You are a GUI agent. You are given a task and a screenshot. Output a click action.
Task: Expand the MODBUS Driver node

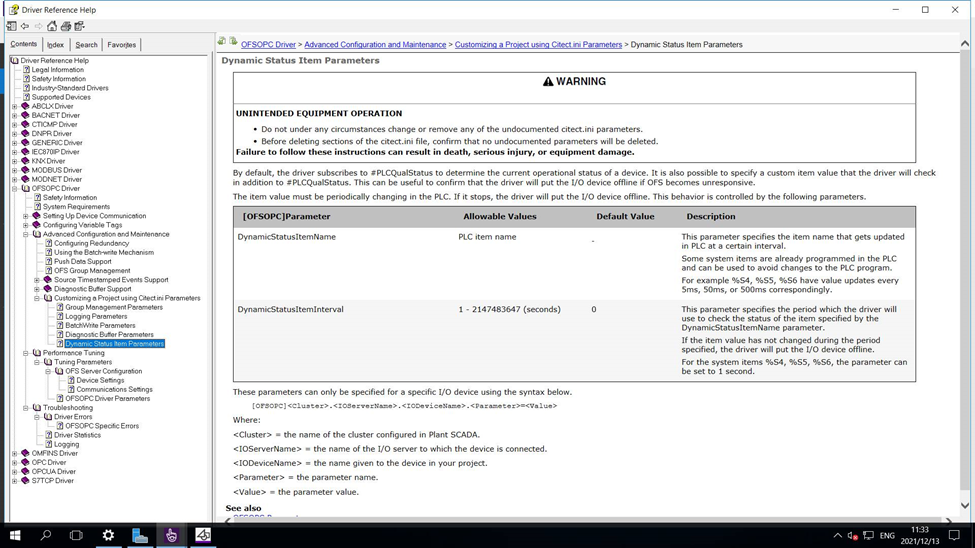click(x=15, y=170)
